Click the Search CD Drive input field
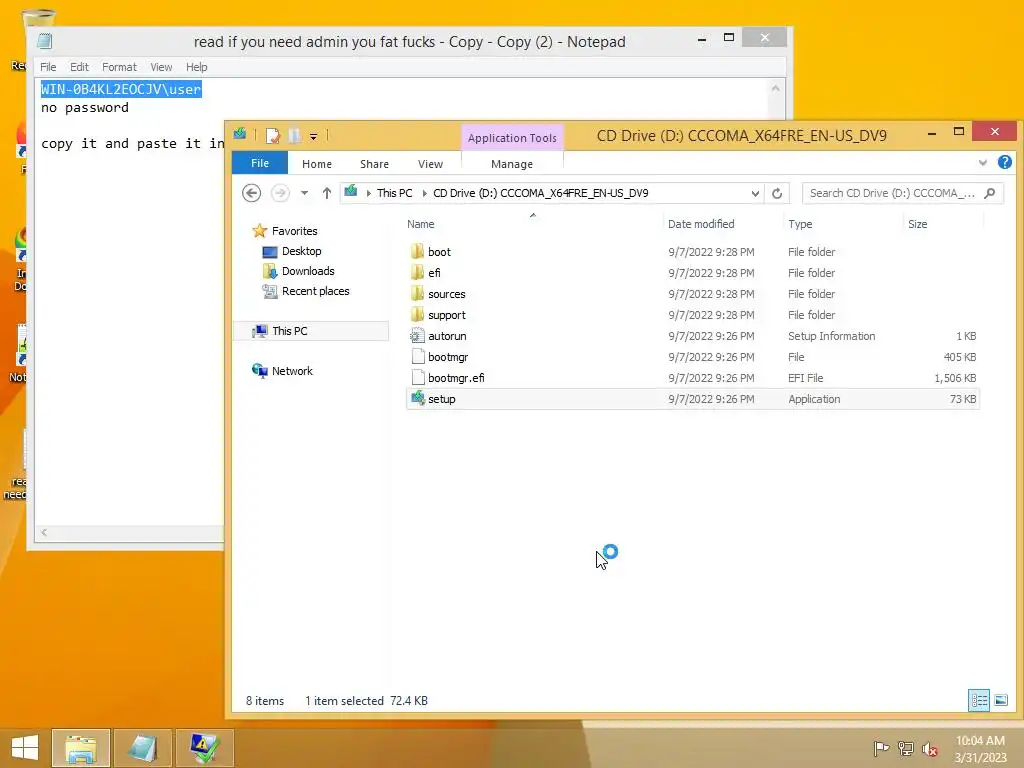 892,193
